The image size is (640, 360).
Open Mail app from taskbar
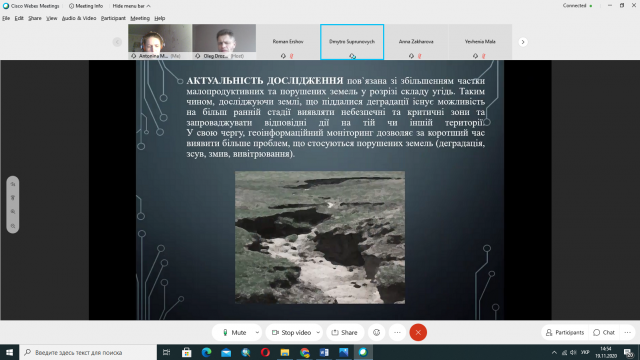coord(226,352)
